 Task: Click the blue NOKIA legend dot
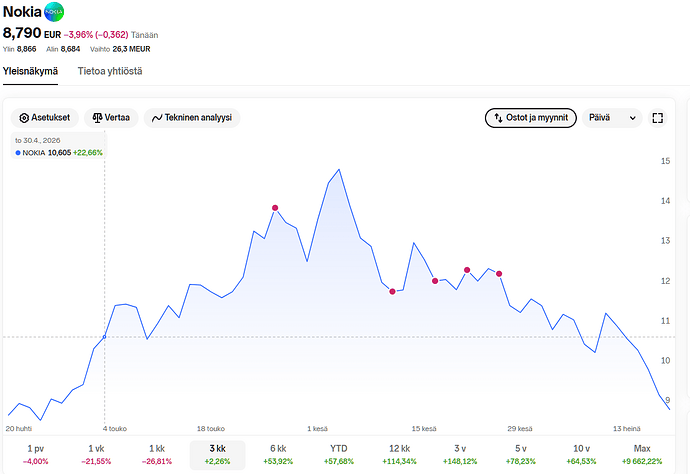coord(18,153)
